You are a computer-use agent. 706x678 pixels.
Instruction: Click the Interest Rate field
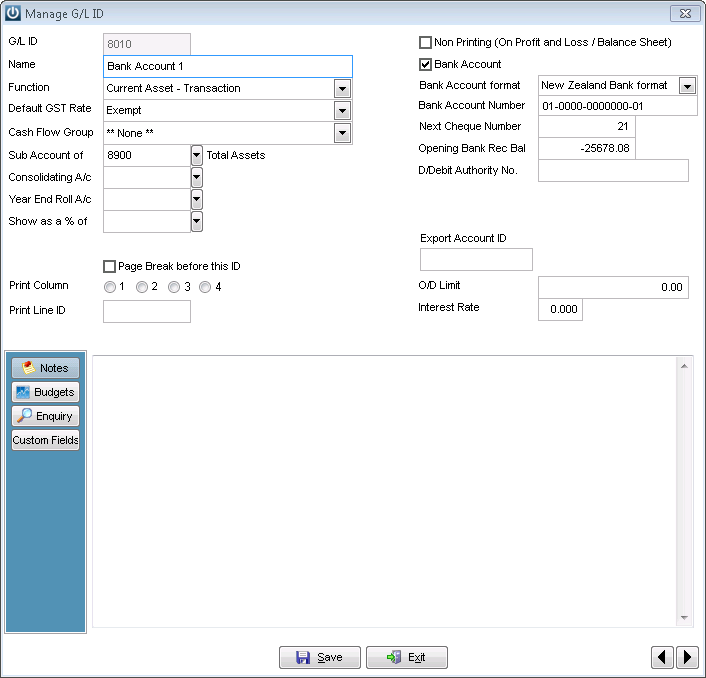tap(560, 309)
